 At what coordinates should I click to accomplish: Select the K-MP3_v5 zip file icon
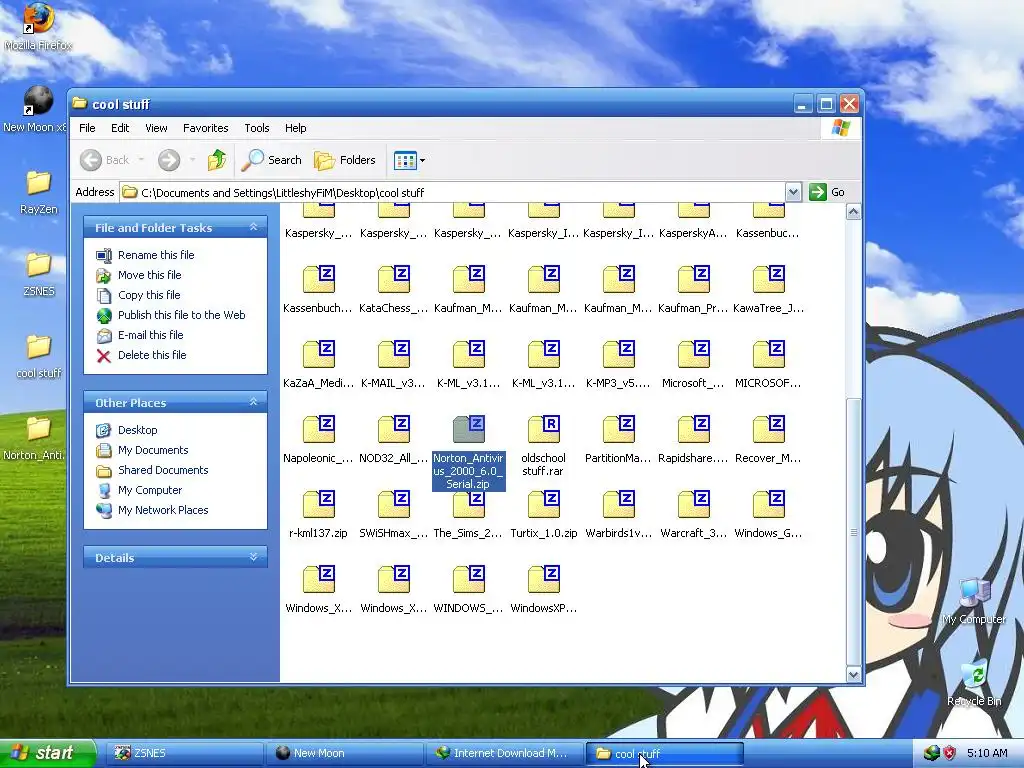[618, 354]
